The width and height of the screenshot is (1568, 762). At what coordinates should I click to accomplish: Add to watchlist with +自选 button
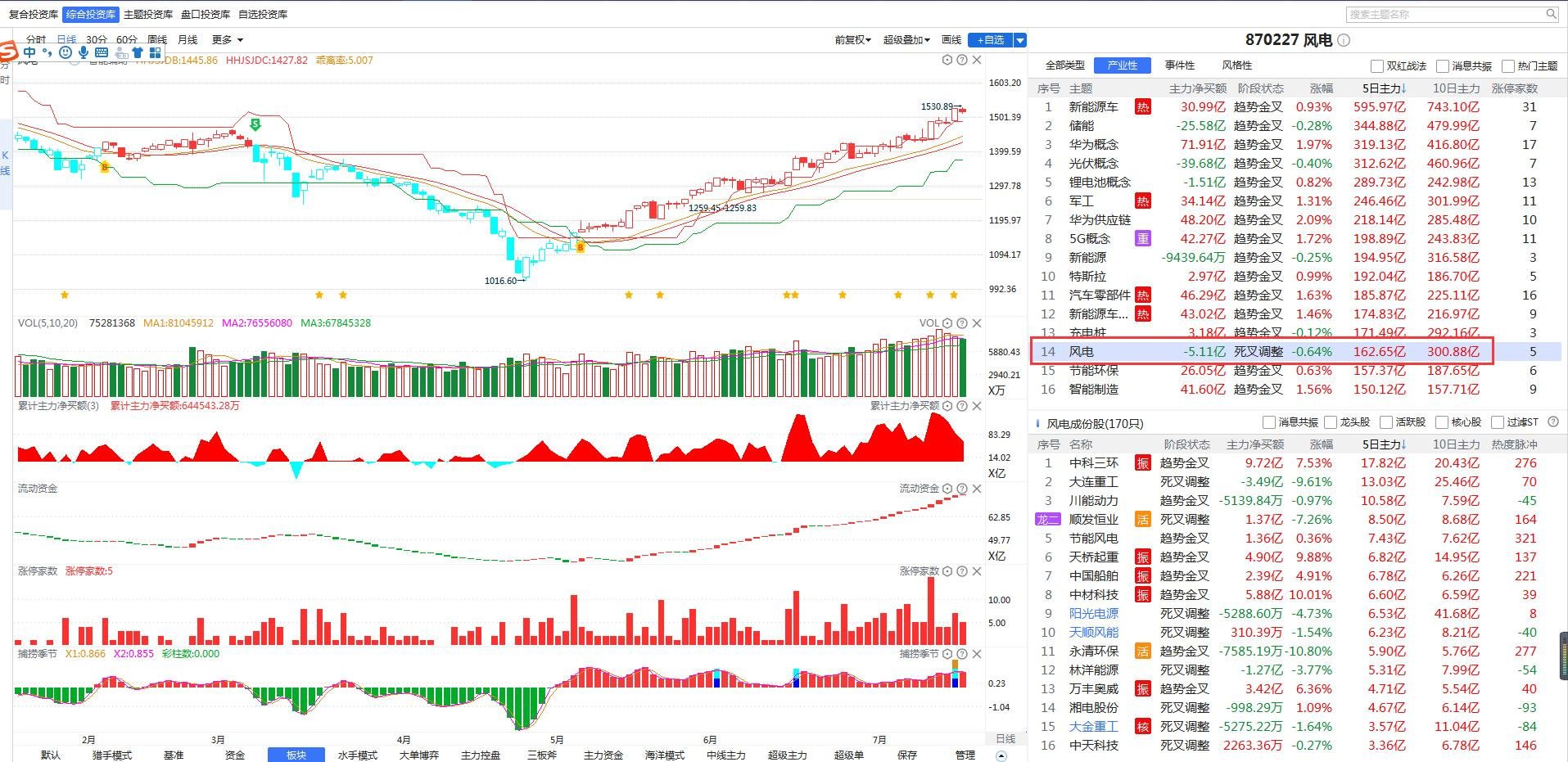tap(990, 39)
